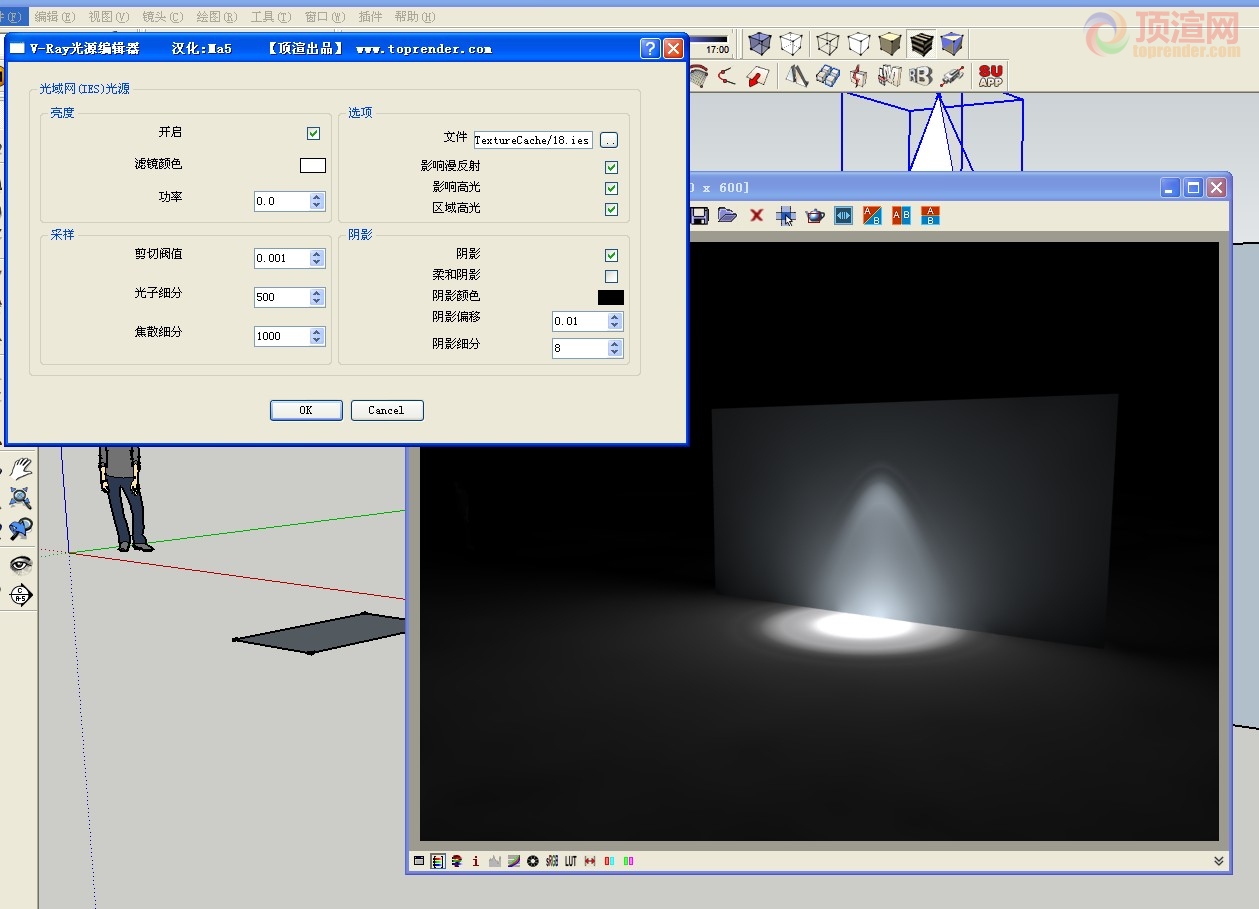
Task: Open the 窗口 (Window) menu
Action: (x=324, y=17)
